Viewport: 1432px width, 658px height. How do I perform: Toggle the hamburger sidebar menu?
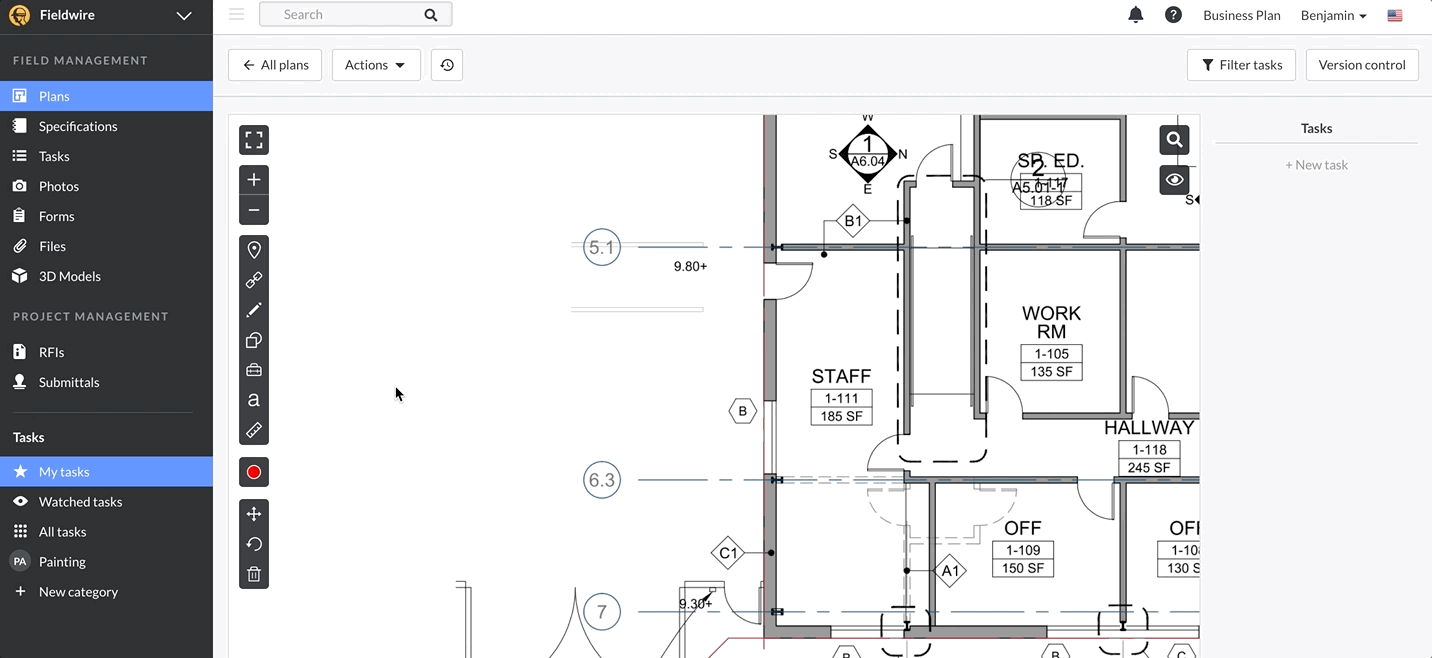click(x=236, y=14)
